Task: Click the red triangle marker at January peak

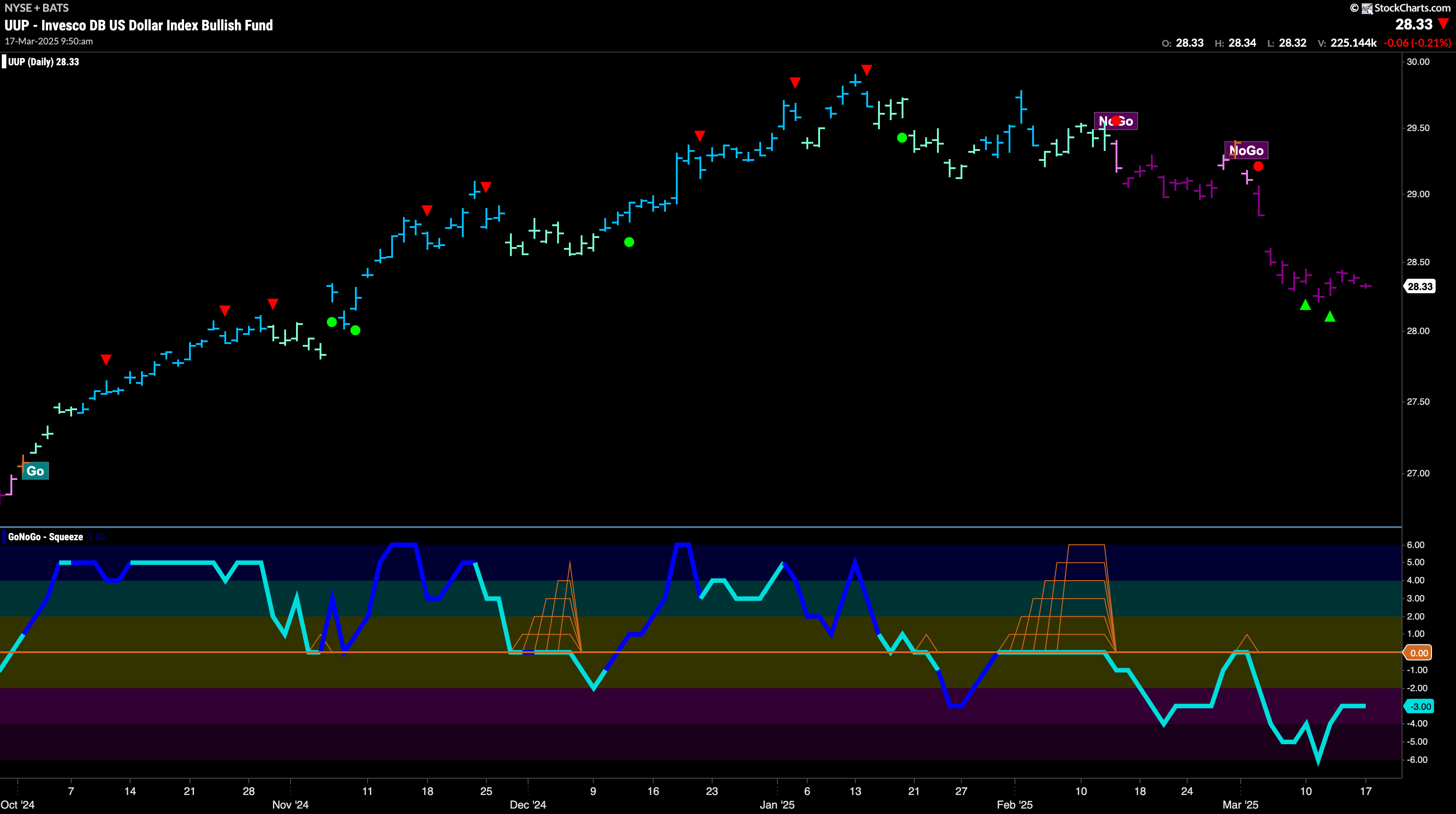Action: click(866, 70)
